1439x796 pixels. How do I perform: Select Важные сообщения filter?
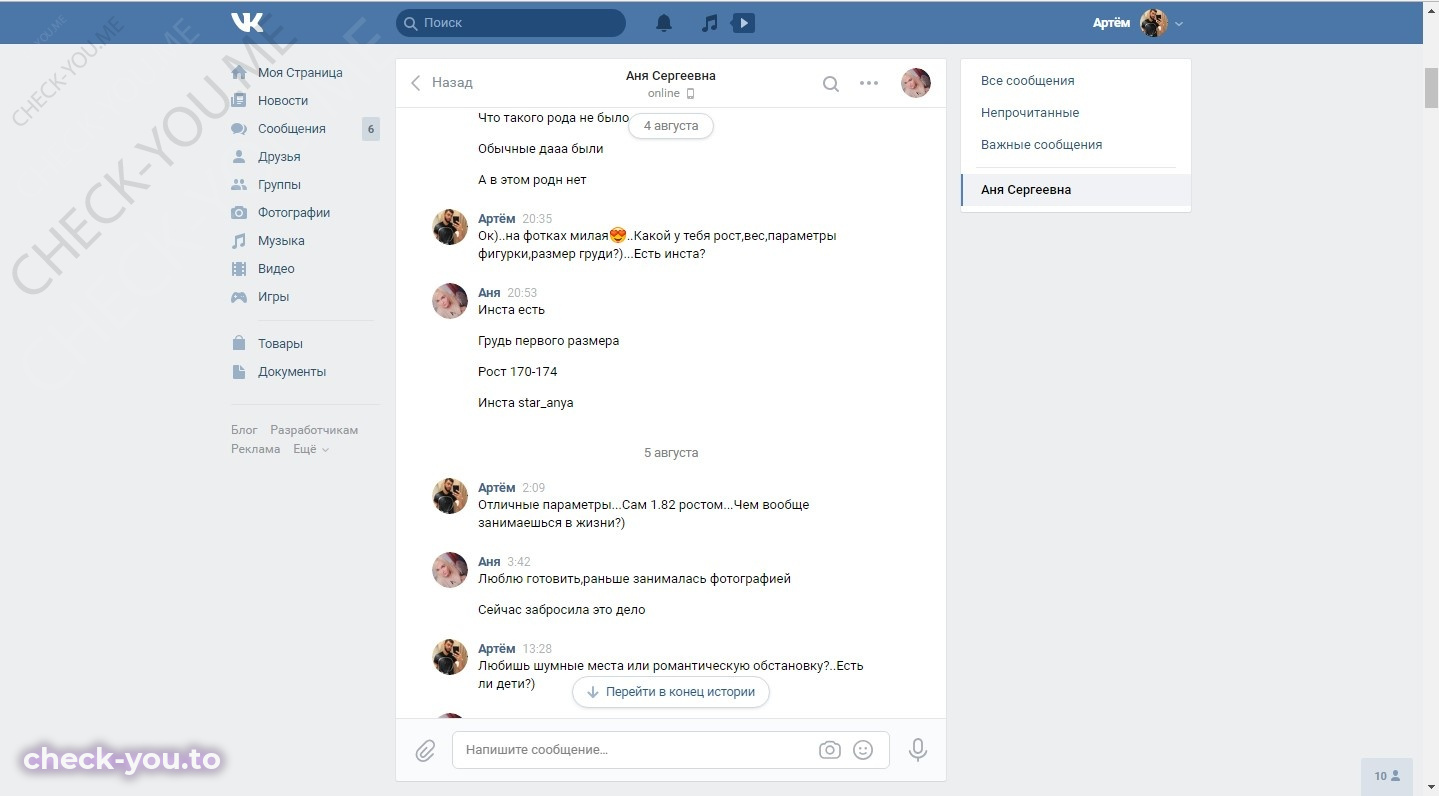[1041, 145]
